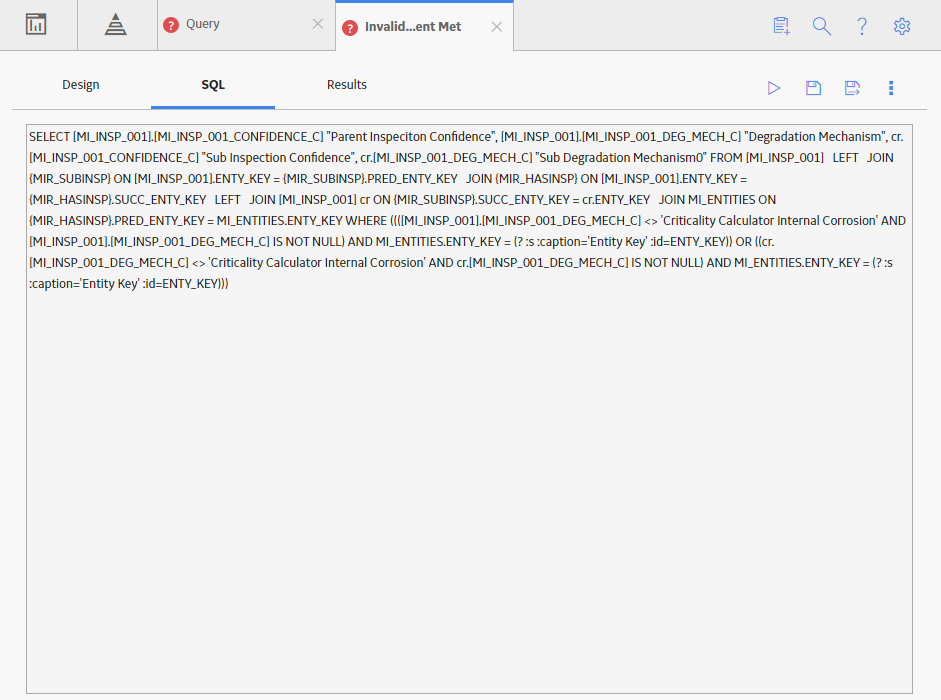Close the Query tab

coord(318,24)
